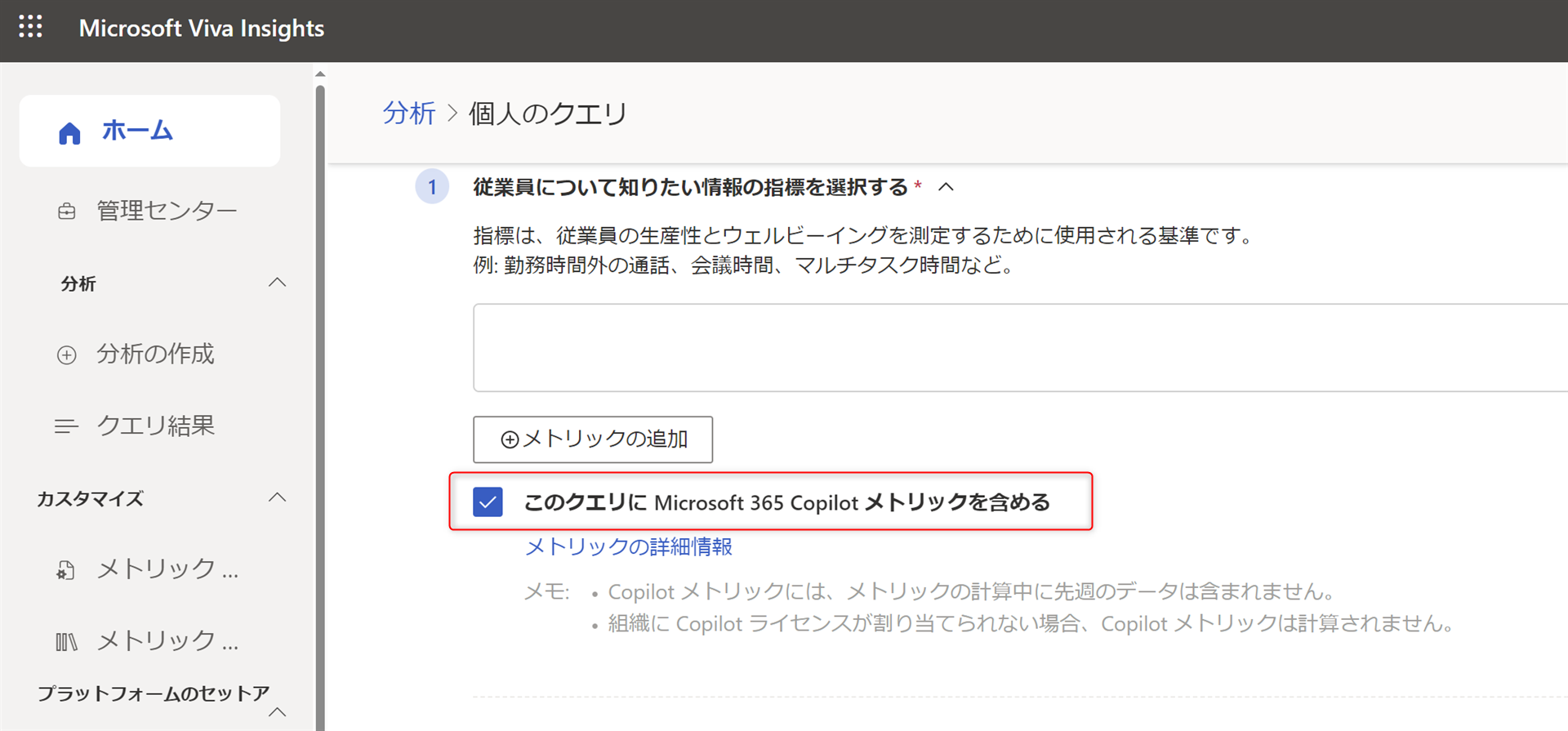Click the Microsoft Viva Insights title
The image size is (1568, 731).
point(202,29)
